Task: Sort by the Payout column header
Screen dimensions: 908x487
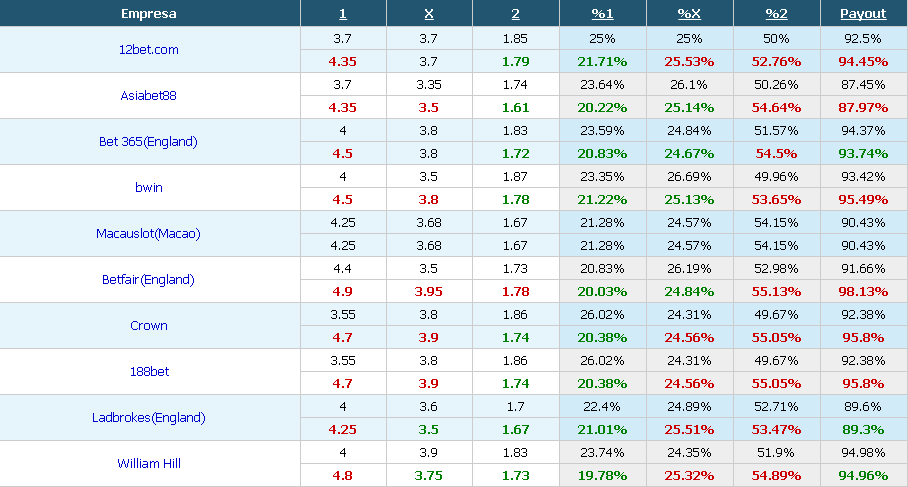Action: 863,14
